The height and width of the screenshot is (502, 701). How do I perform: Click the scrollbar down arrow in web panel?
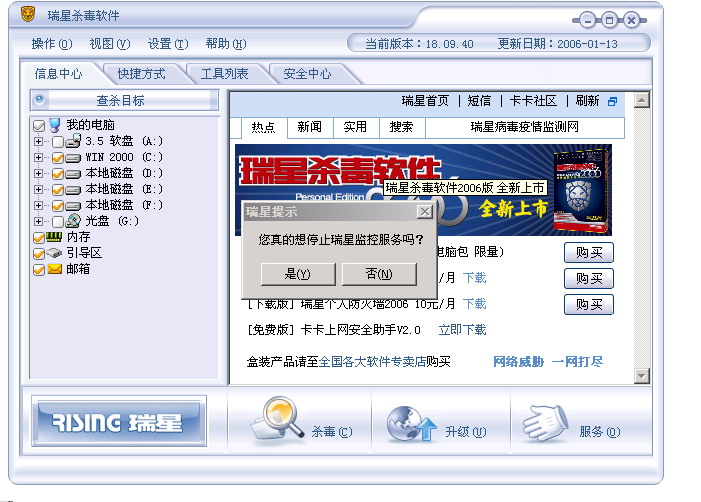[642, 376]
